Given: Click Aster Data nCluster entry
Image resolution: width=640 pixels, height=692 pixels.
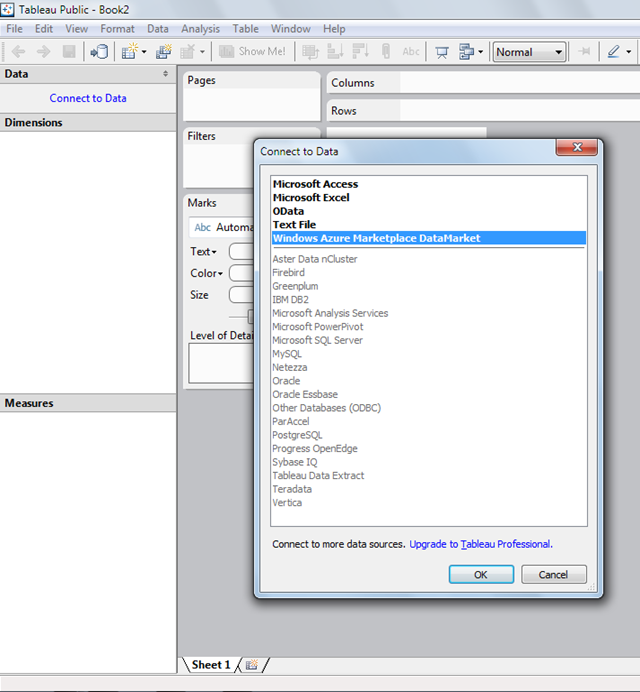Looking at the screenshot, I should coord(429,259).
